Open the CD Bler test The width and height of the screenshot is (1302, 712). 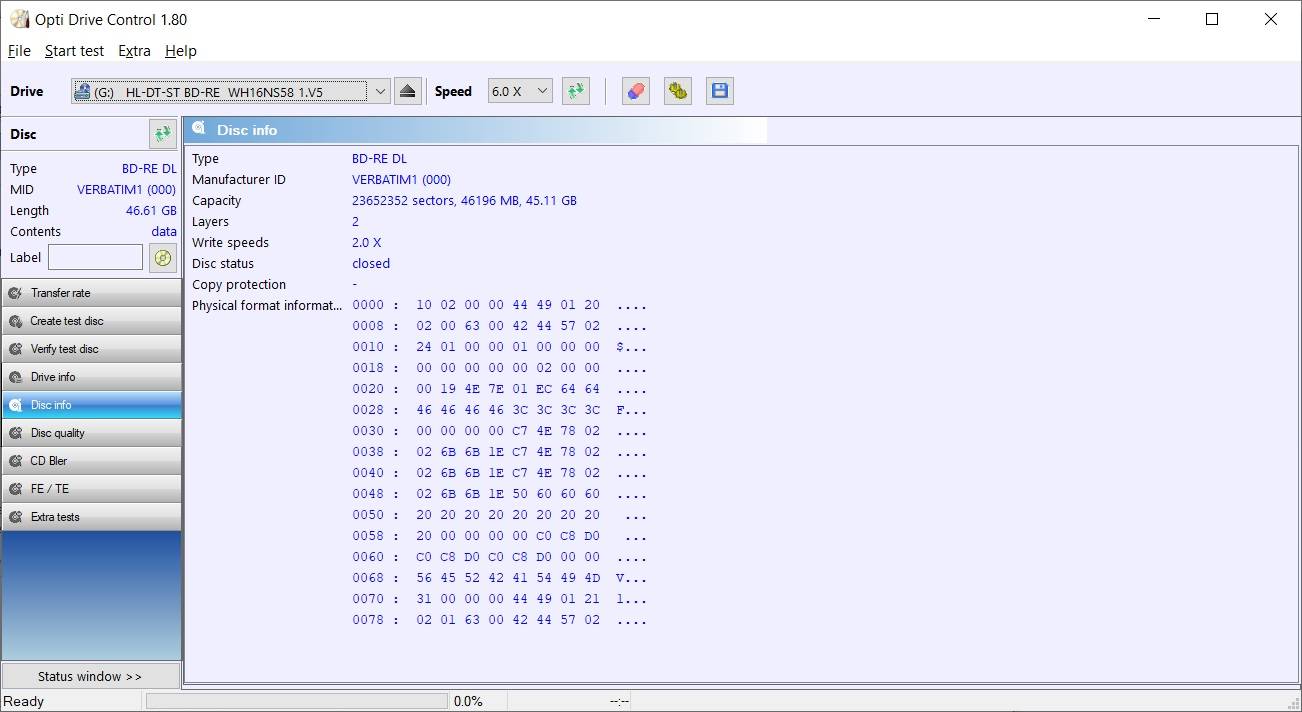(91, 461)
